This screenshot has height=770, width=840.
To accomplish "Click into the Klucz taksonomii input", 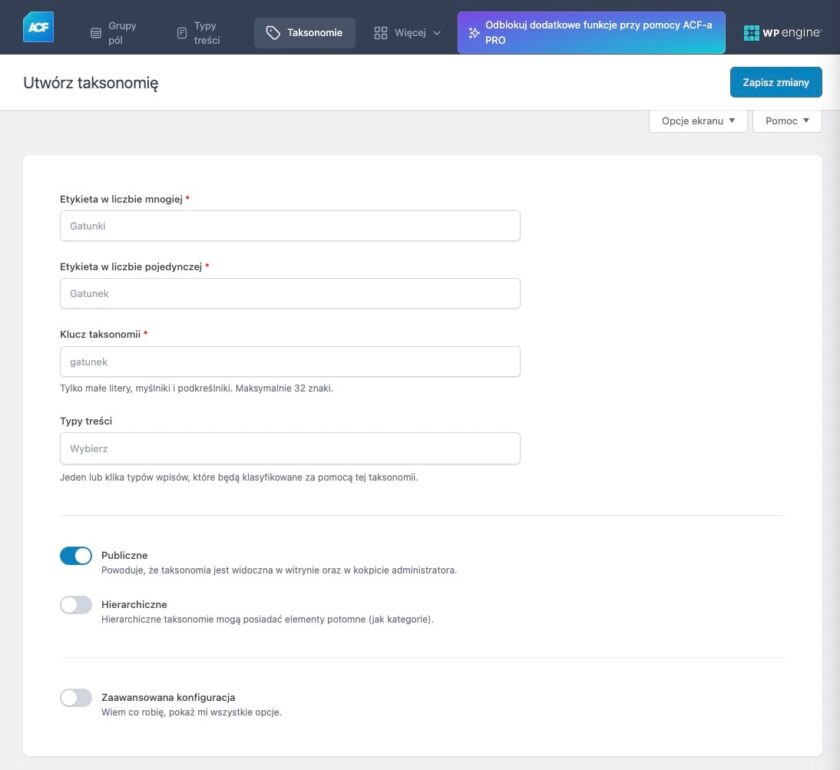I will point(290,362).
